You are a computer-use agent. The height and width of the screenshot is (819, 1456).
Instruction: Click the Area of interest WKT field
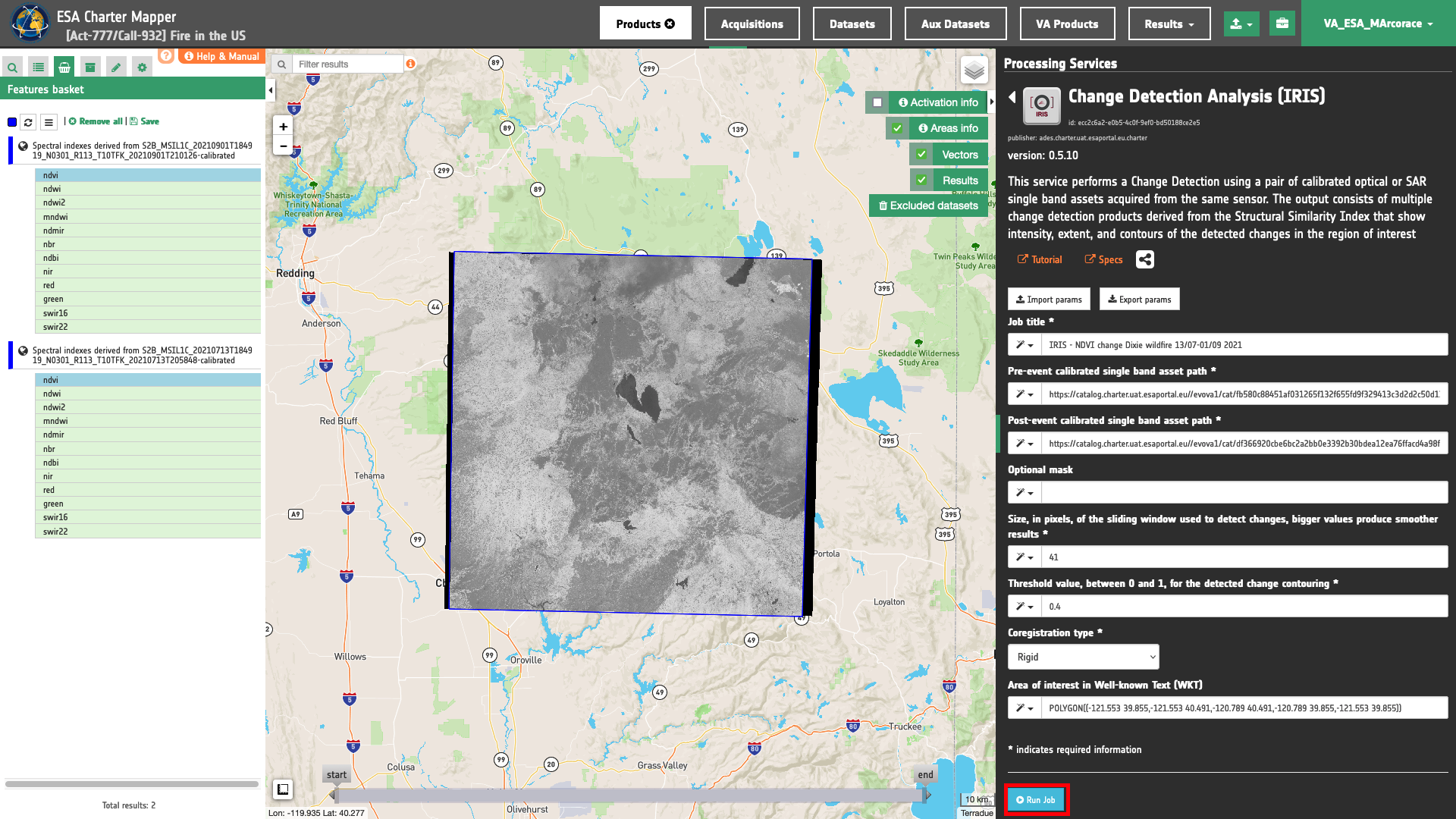pos(1244,708)
